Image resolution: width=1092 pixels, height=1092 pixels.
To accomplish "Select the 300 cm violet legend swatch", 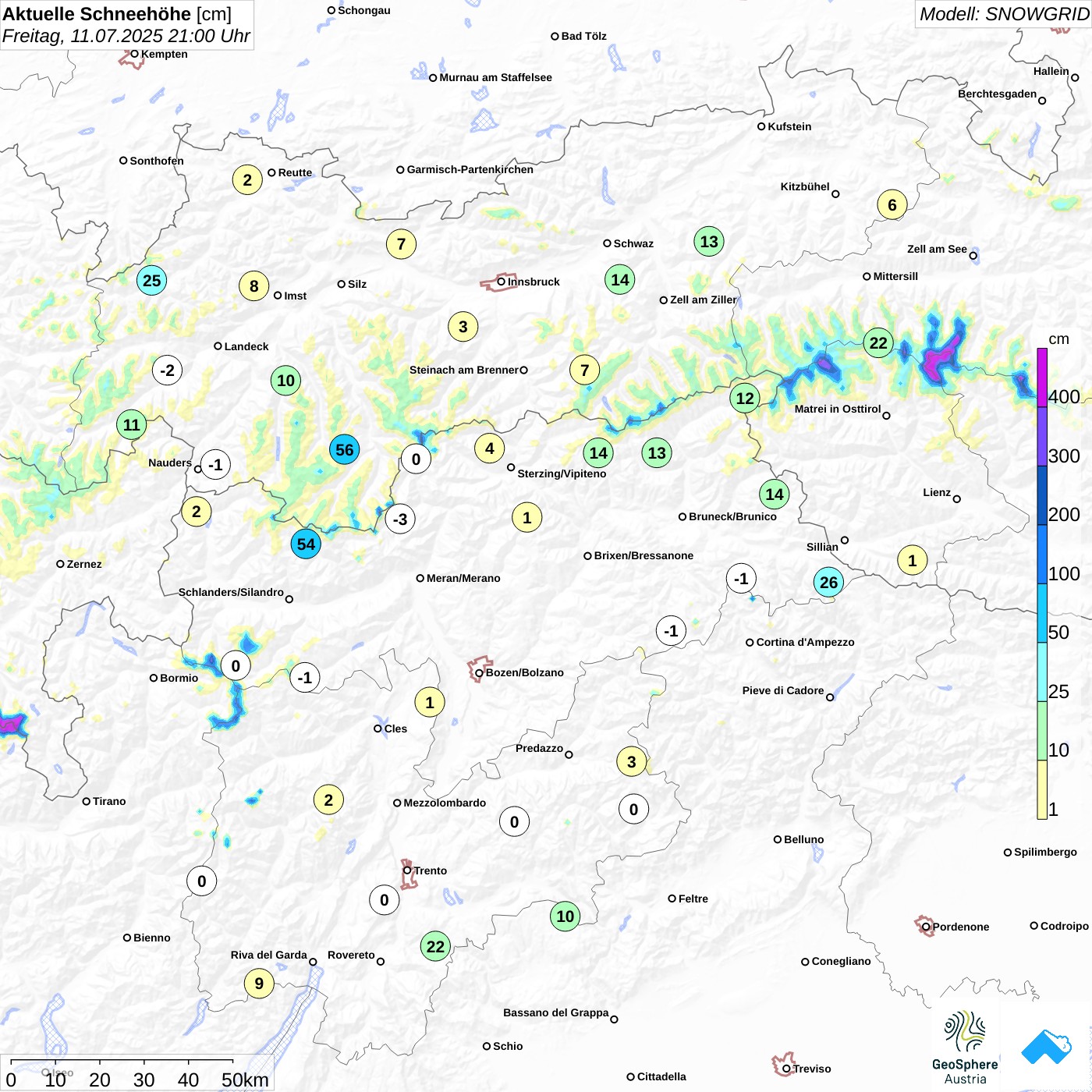I will coord(1042,437).
